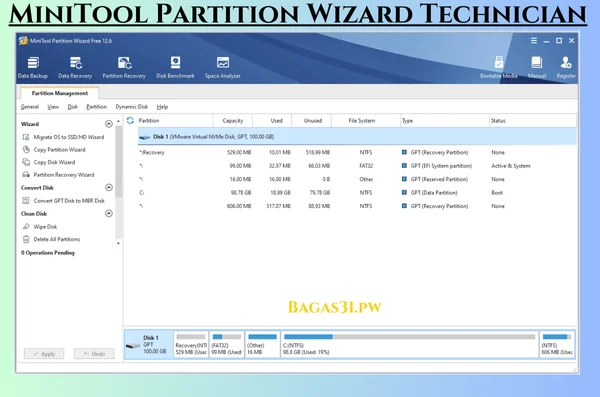Open the Disk menu
This screenshot has width=600, height=397.
73,107
